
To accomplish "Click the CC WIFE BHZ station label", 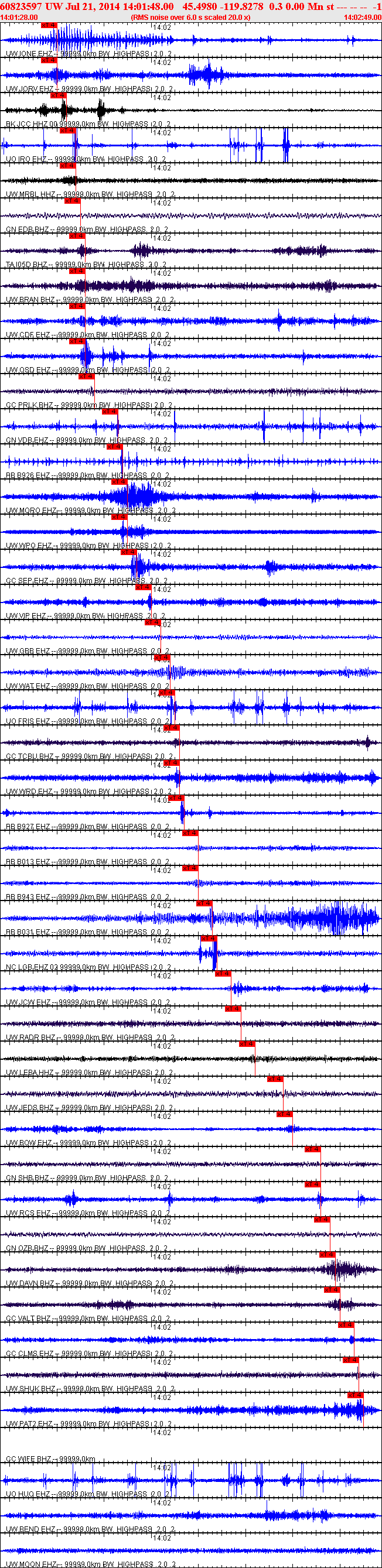I will coord(29,1459).
